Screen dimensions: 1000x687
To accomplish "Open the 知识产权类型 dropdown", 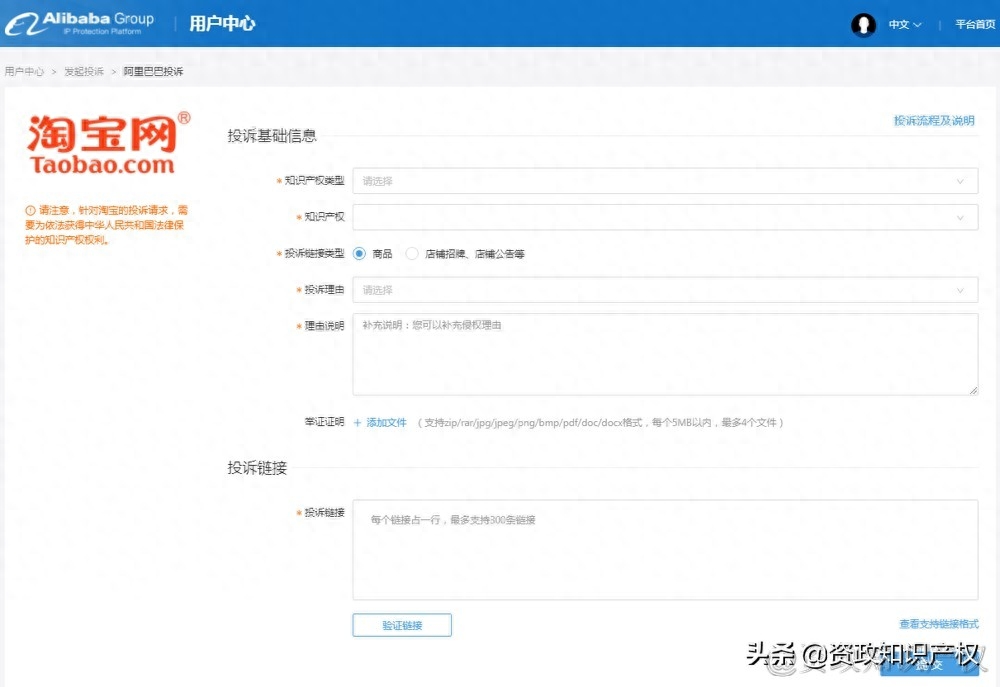I will coord(665,181).
